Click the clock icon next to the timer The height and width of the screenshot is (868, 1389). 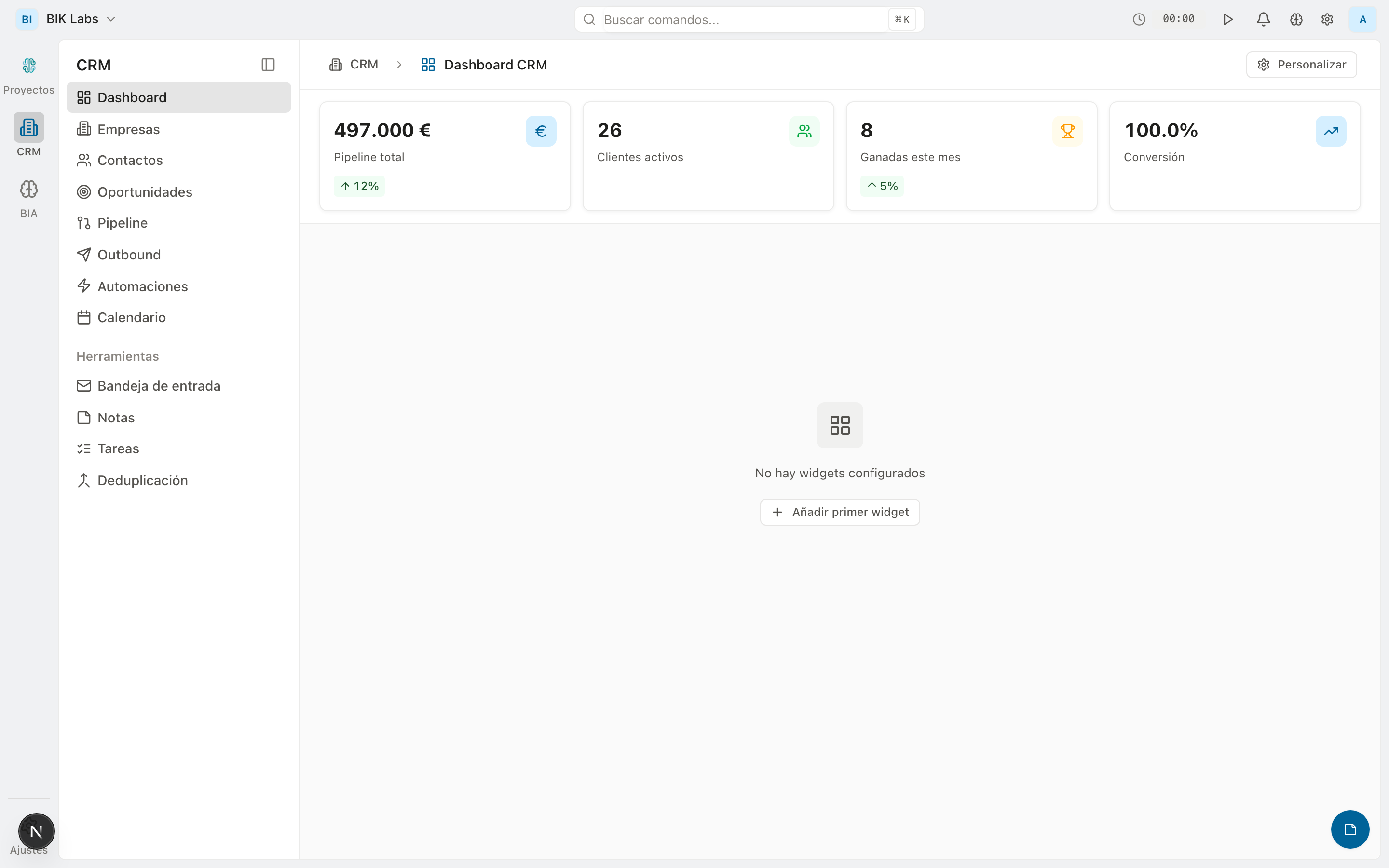pyautogui.click(x=1138, y=19)
